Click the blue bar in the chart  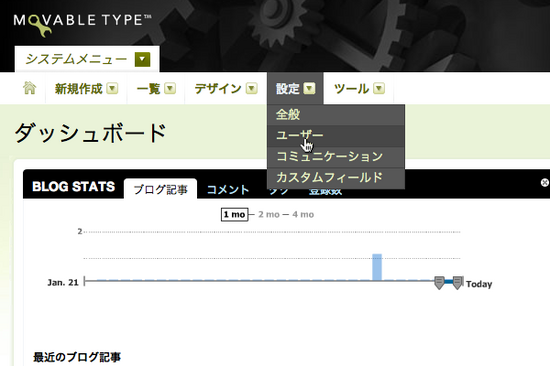click(x=377, y=267)
